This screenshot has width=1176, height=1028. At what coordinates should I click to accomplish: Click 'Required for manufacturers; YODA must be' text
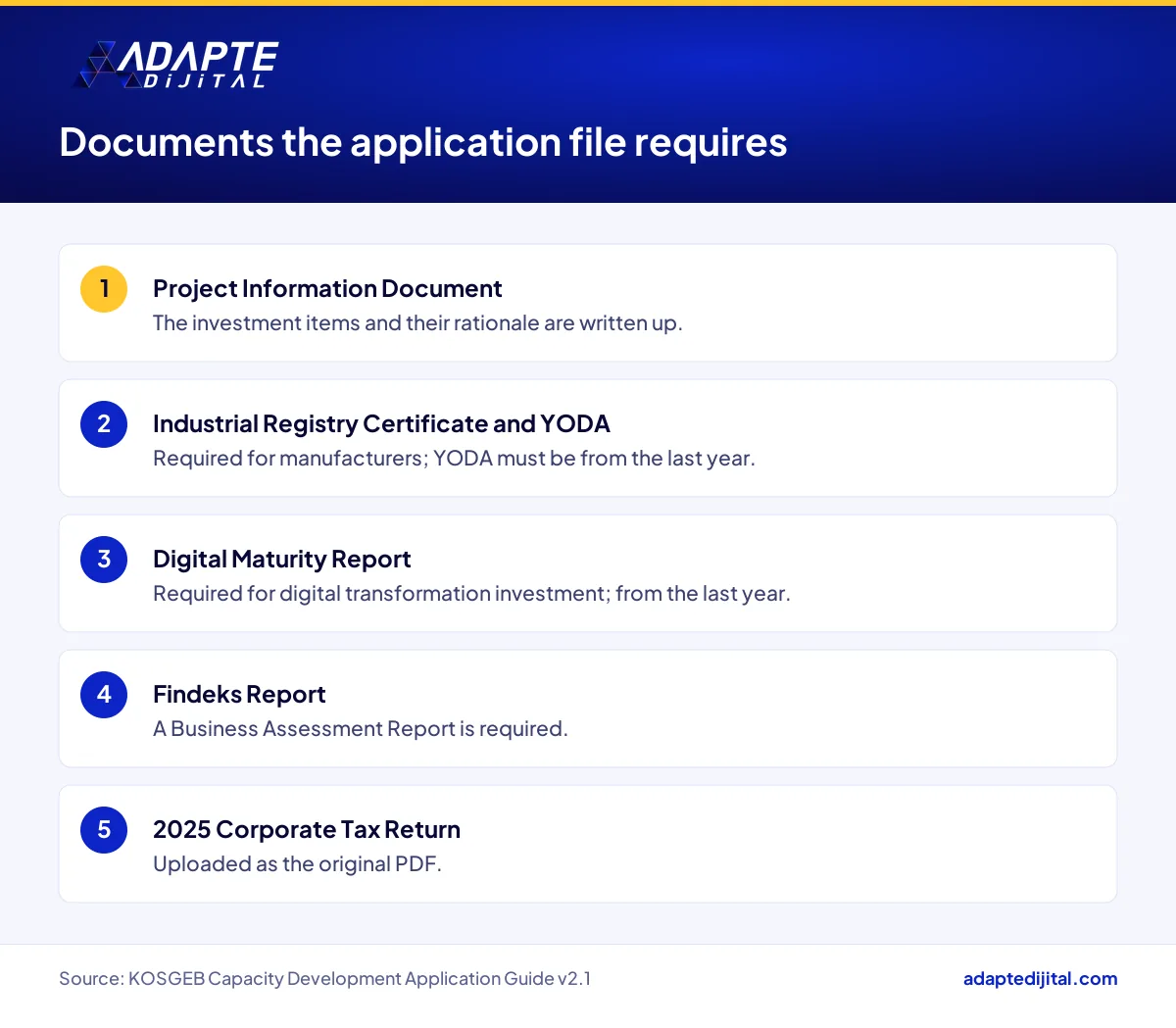coord(365,459)
